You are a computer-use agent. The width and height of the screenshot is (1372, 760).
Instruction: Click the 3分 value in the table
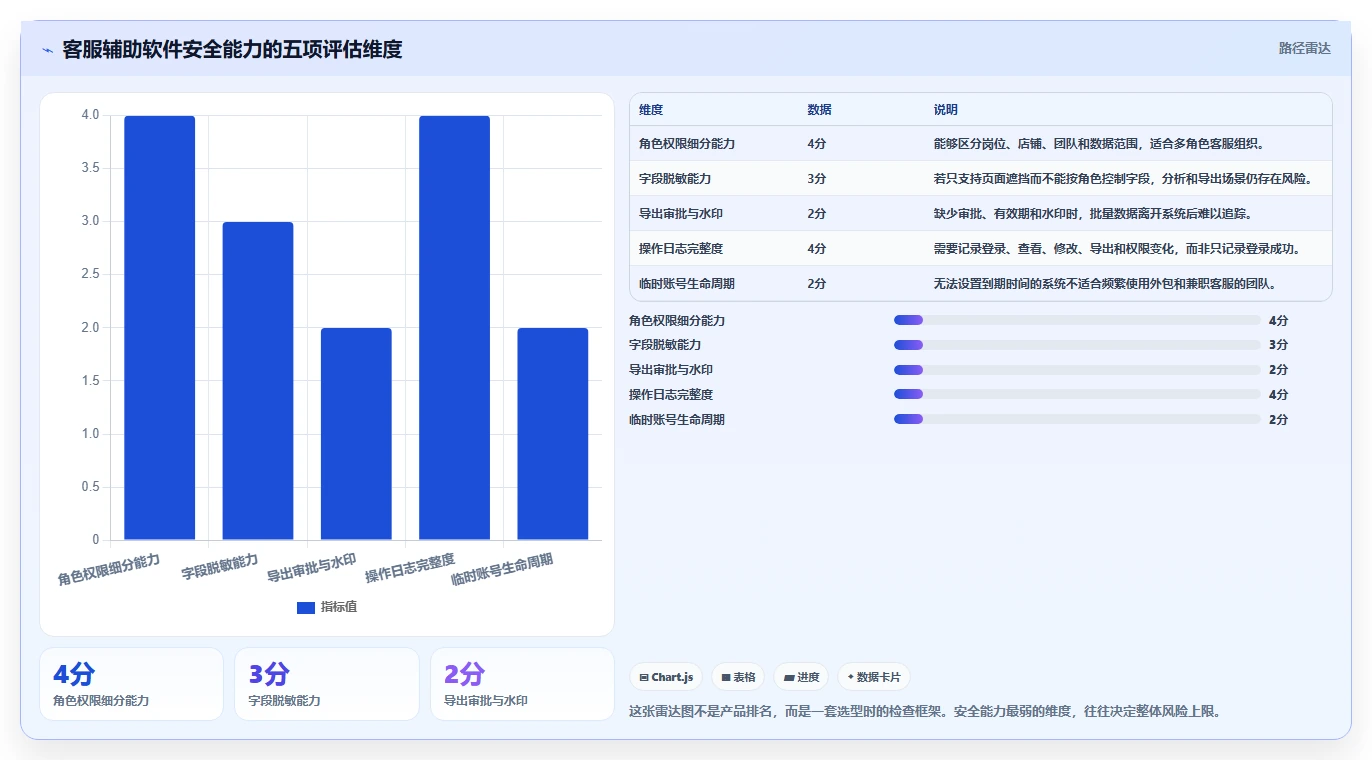[x=817, y=179]
